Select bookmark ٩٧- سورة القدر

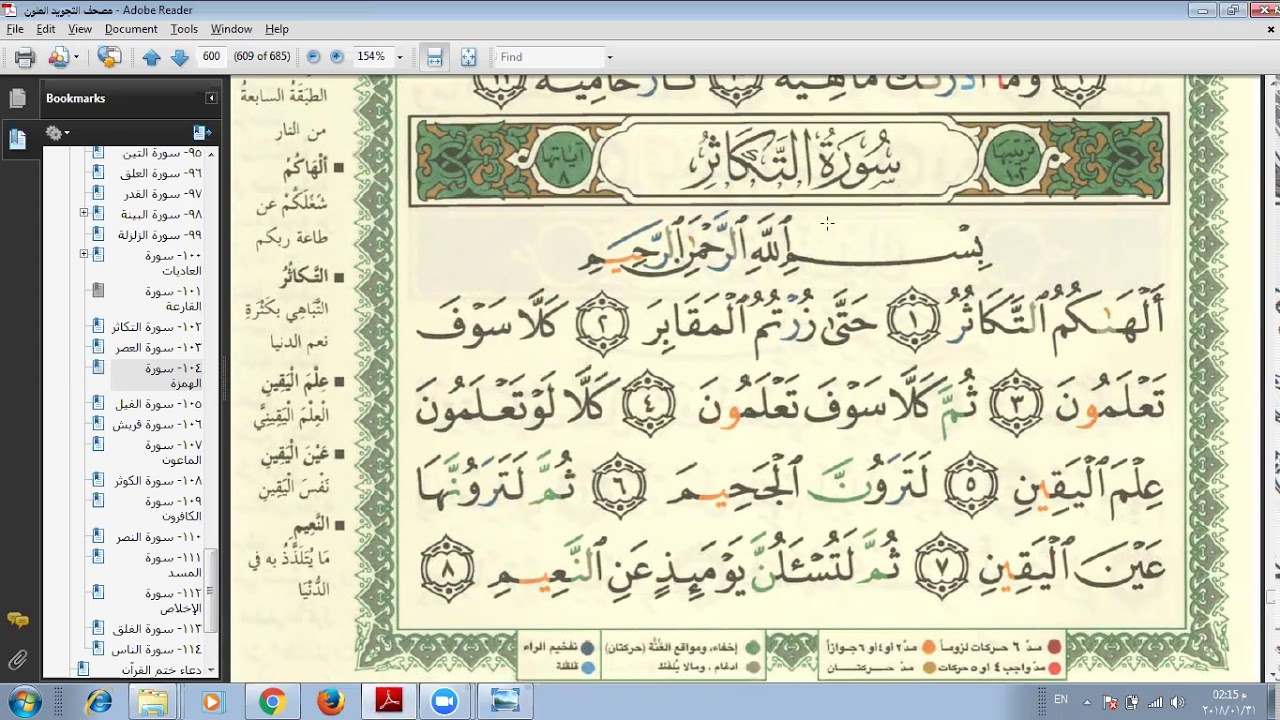point(163,194)
